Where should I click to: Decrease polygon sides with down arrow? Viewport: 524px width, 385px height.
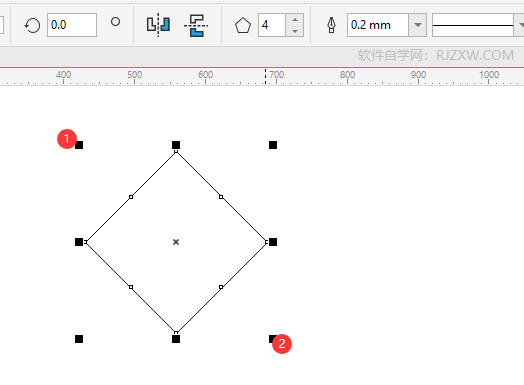(295, 31)
